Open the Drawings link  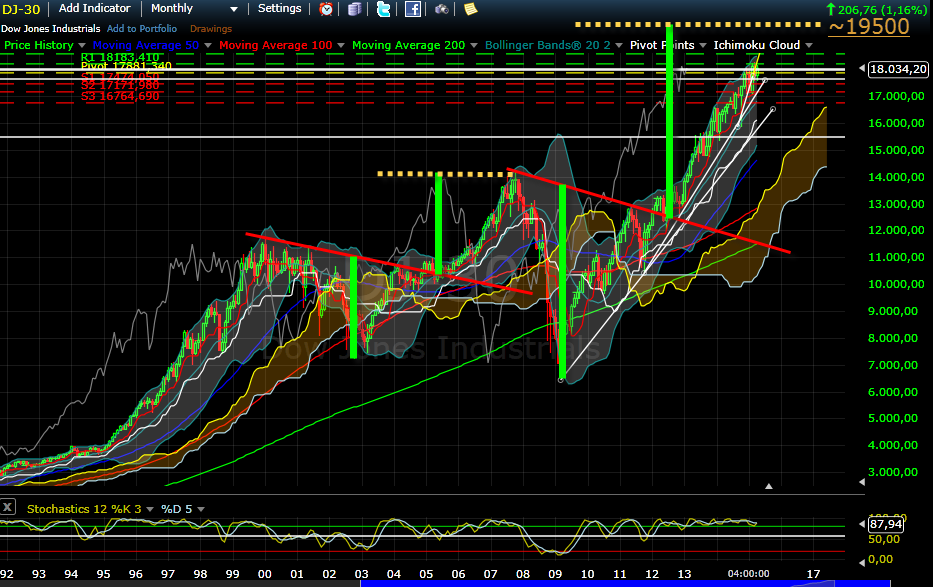pyautogui.click(x=211, y=29)
